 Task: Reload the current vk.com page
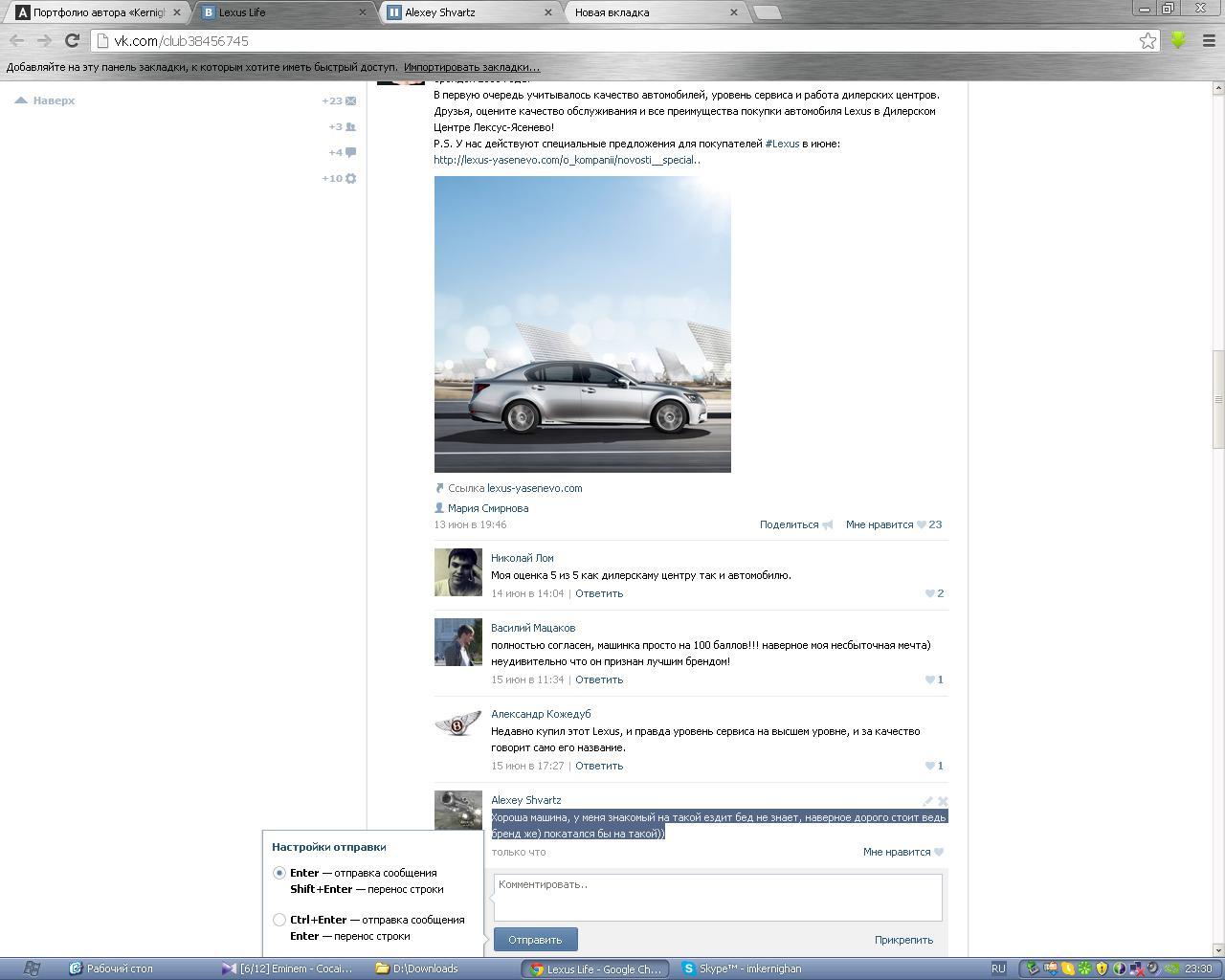pyautogui.click(x=72, y=40)
